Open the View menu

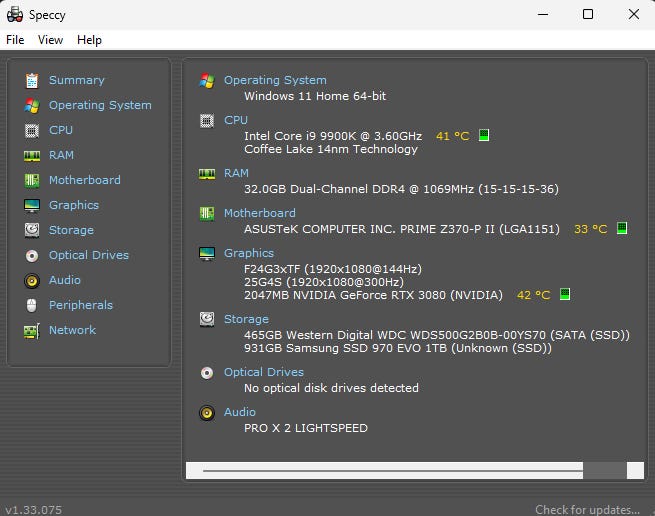pos(51,40)
